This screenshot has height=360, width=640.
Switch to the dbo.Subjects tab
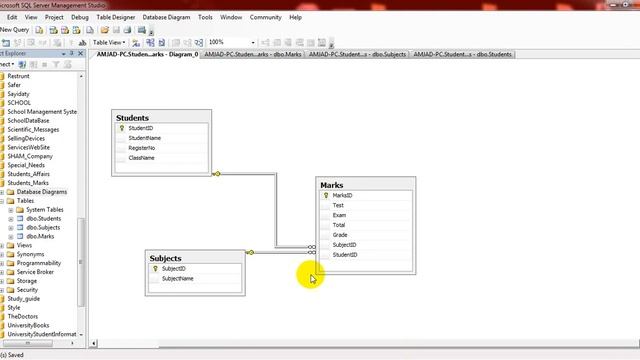coord(358,54)
